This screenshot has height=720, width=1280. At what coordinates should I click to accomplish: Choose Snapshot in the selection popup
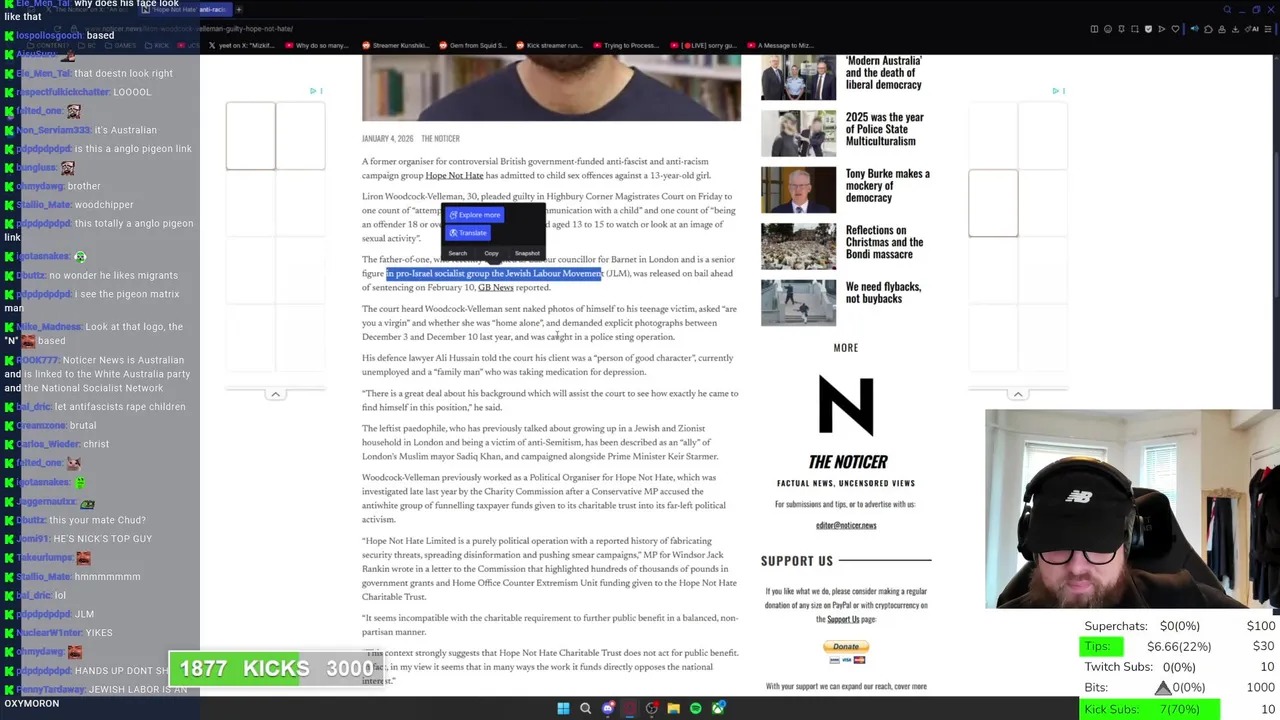[527, 253]
